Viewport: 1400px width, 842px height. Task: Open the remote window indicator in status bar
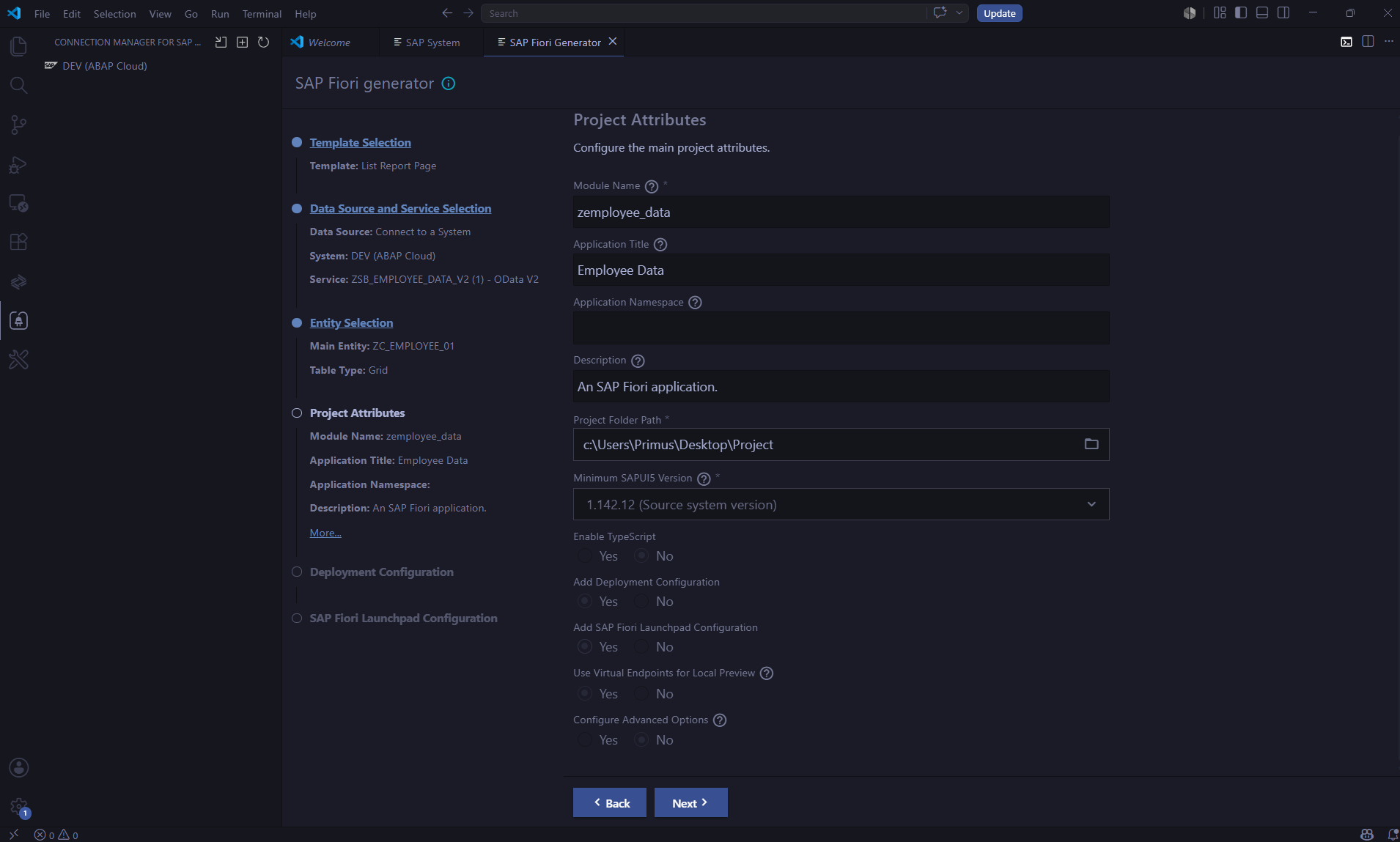pos(13,835)
